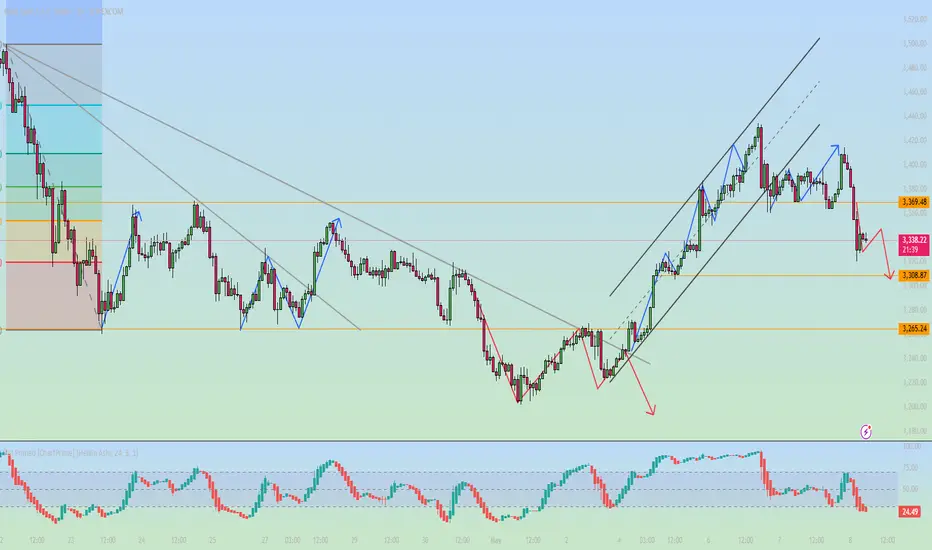932x550 pixels.
Task: Click the 3,200.00 price axis label
Action: point(915,407)
